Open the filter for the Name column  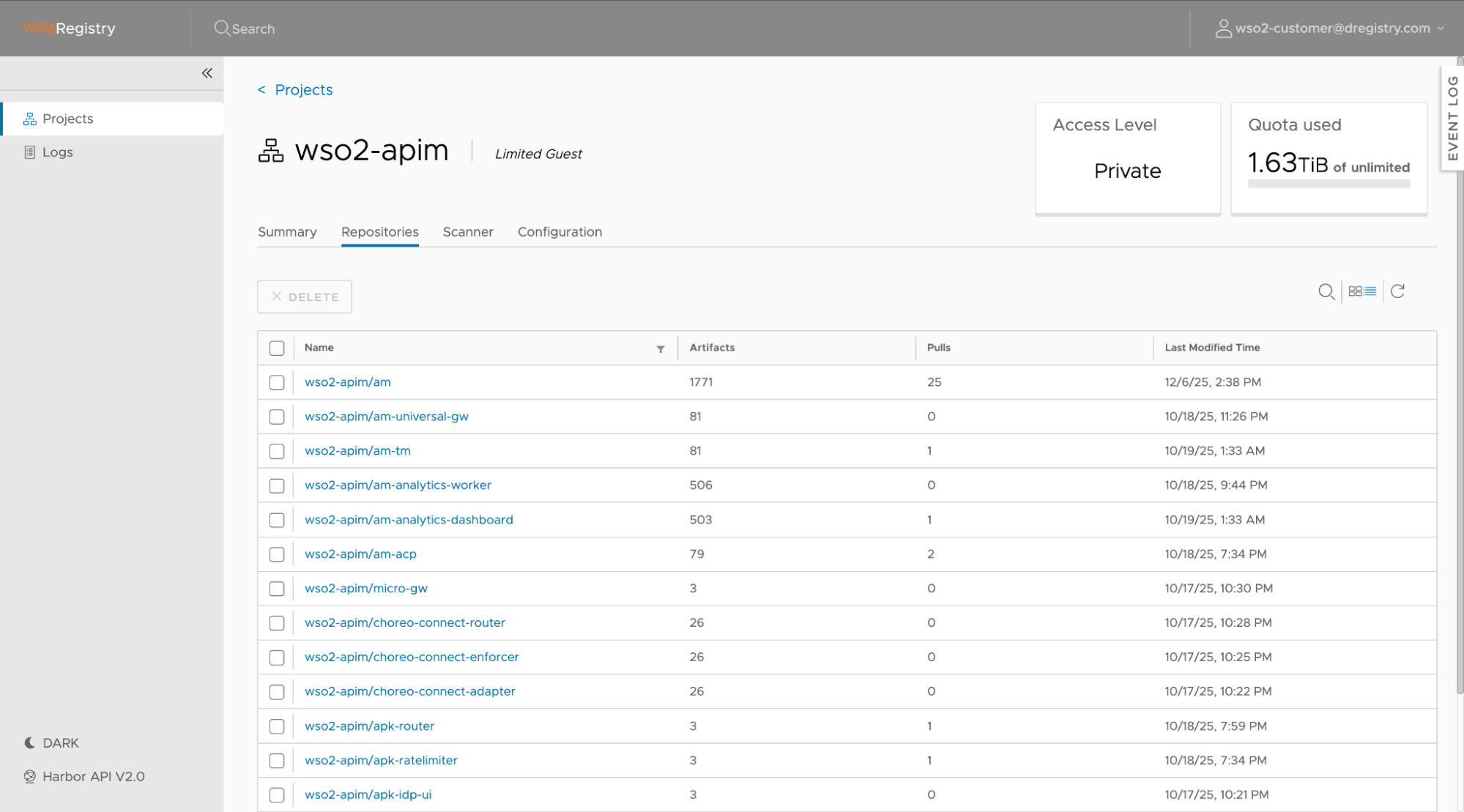(661, 349)
